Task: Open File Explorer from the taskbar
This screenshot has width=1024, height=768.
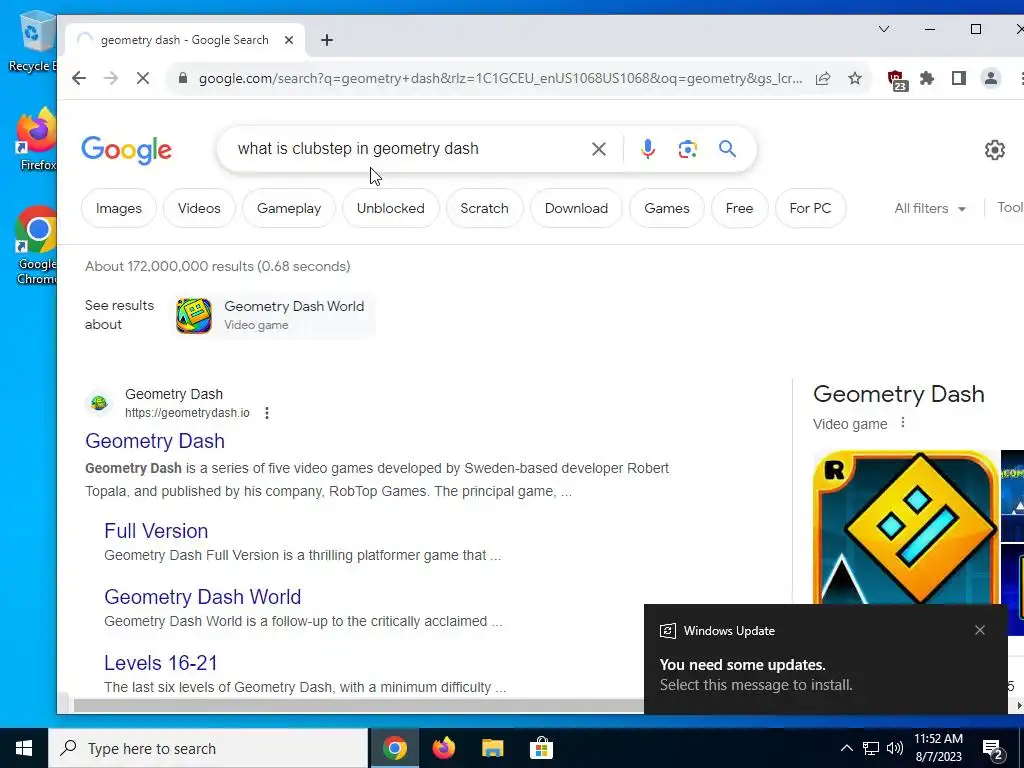Action: coord(492,748)
